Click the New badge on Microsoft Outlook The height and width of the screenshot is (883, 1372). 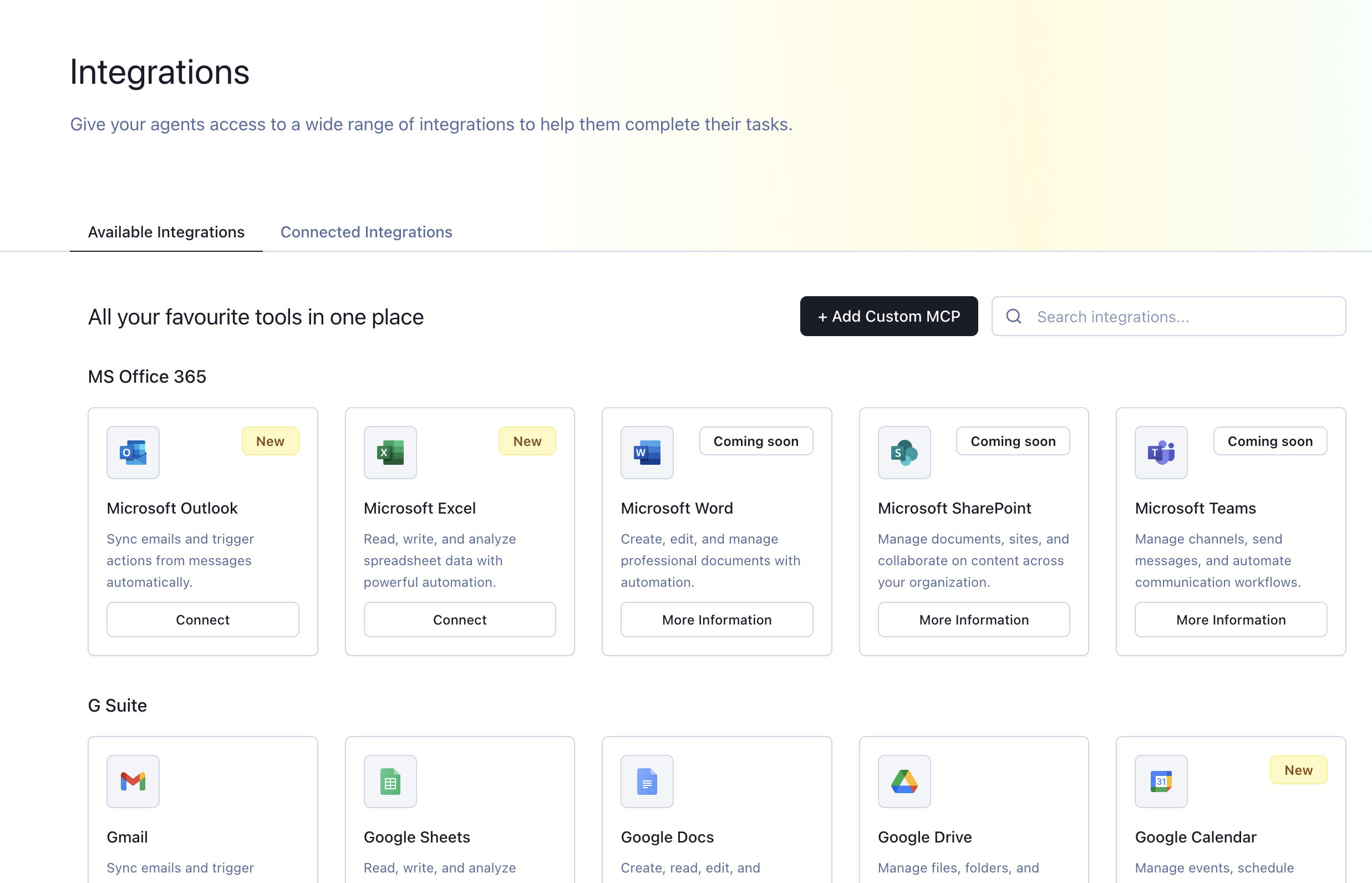(x=270, y=441)
